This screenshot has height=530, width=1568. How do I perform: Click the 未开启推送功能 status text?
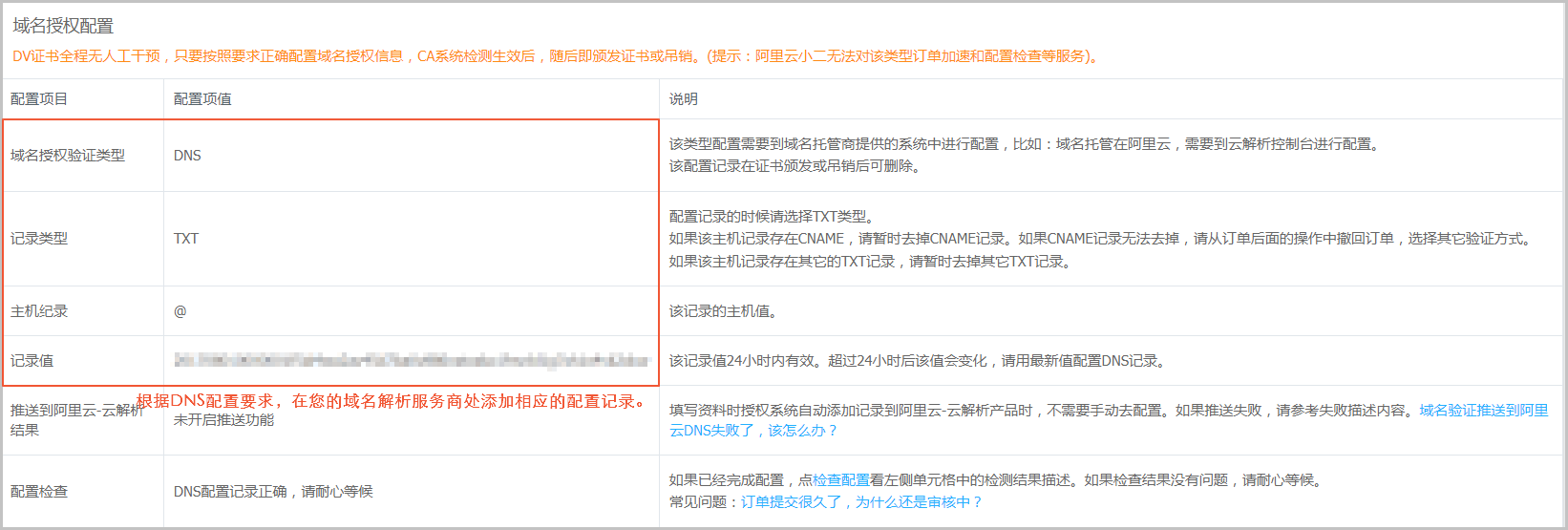pyautogui.click(x=223, y=420)
